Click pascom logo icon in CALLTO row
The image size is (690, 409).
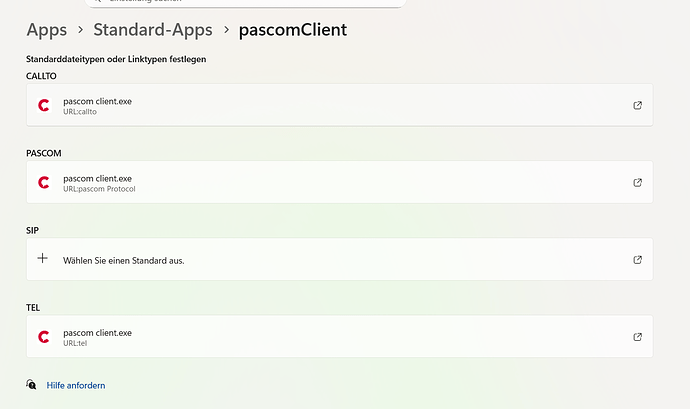(44, 105)
